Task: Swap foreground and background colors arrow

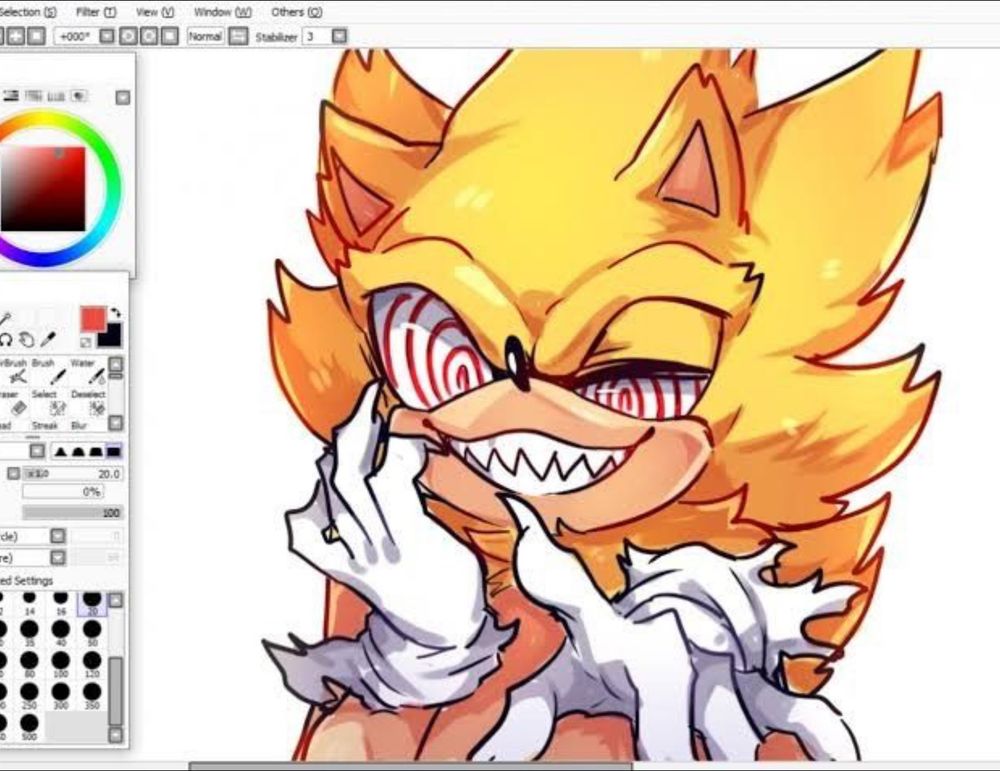Action: pos(115,312)
